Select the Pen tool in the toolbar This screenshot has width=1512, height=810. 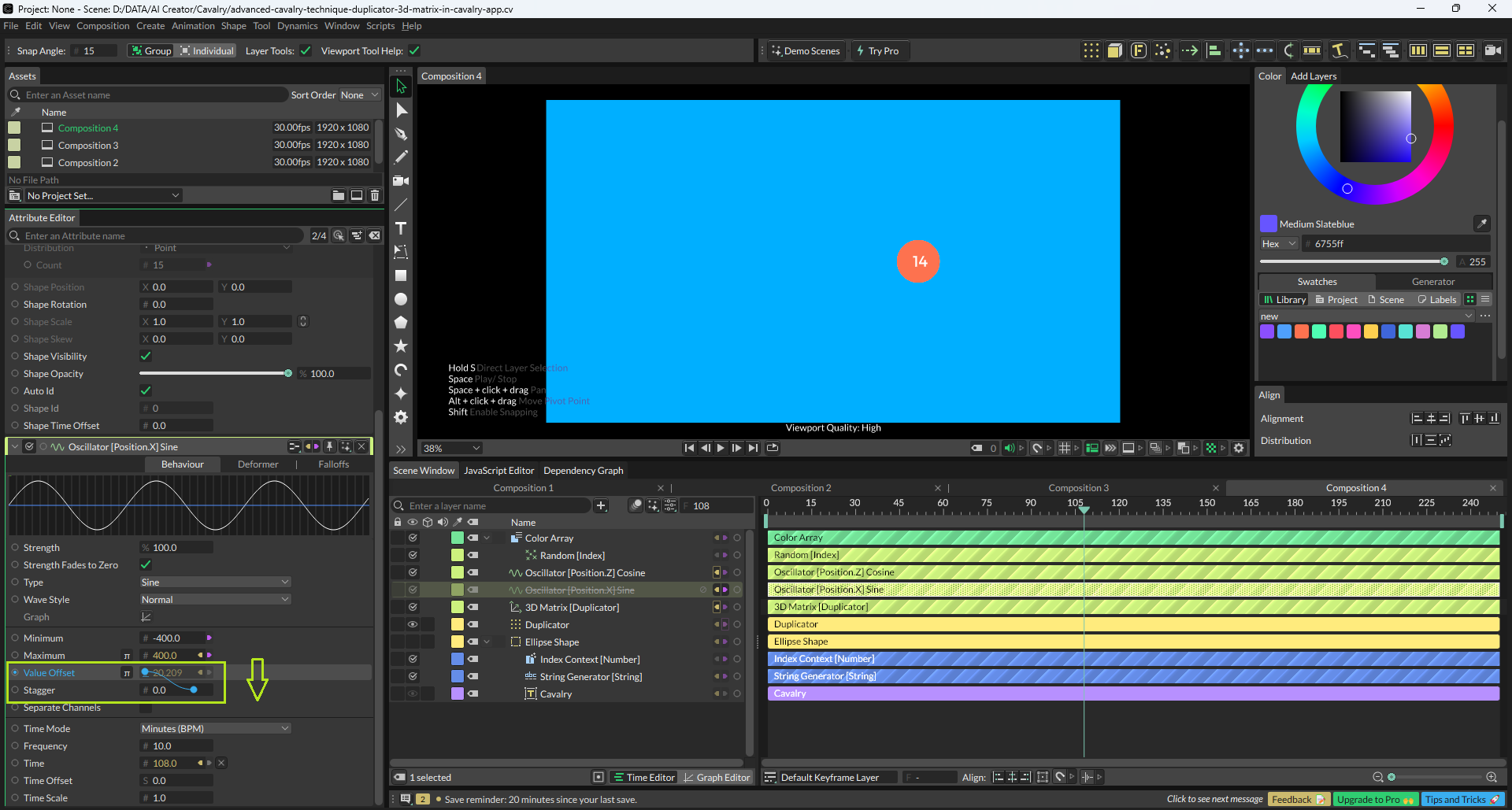click(x=401, y=134)
